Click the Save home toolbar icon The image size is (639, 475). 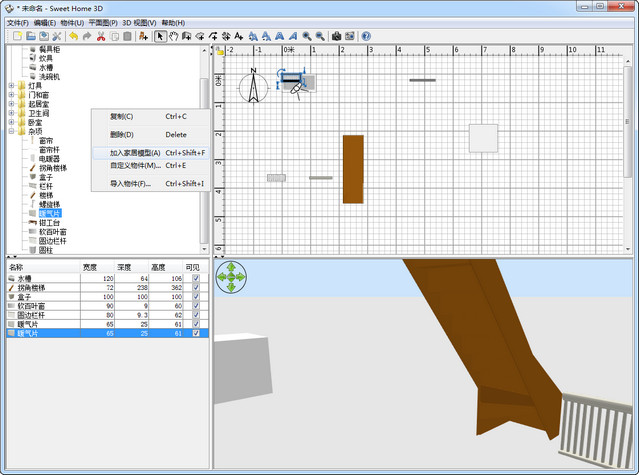pos(44,36)
